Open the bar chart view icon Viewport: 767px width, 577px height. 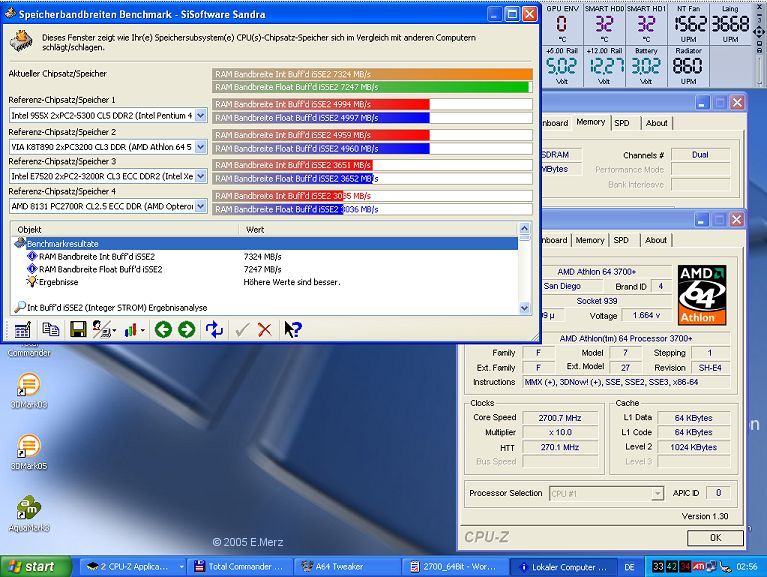(x=131, y=330)
